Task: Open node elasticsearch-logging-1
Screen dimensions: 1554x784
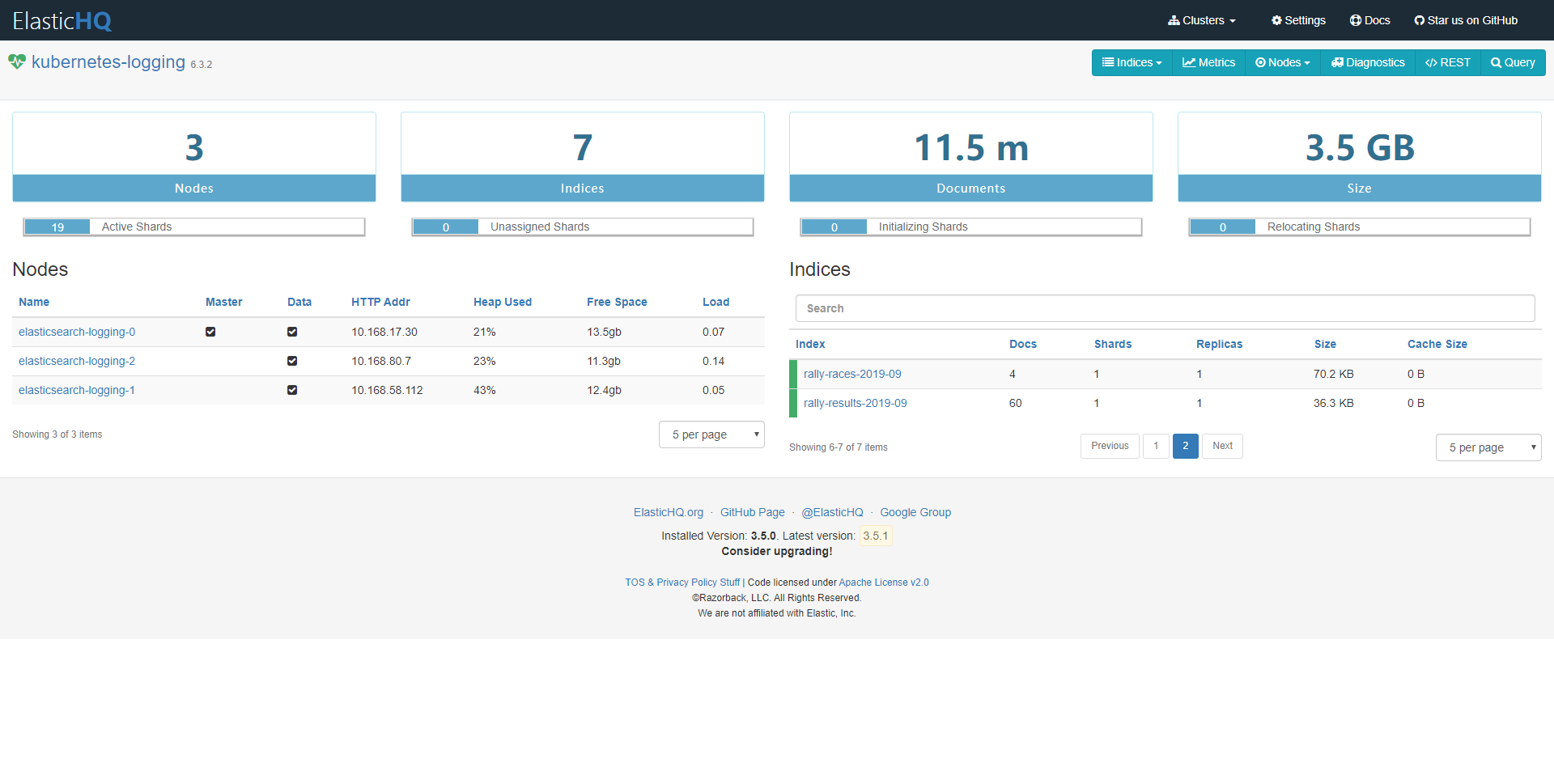Action: point(77,390)
